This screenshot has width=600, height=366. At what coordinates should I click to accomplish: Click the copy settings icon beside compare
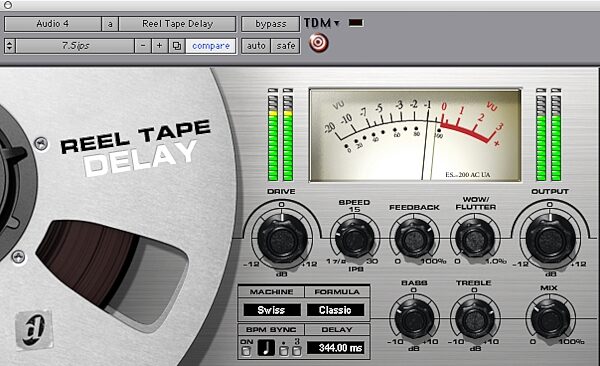(x=176, y=46)
